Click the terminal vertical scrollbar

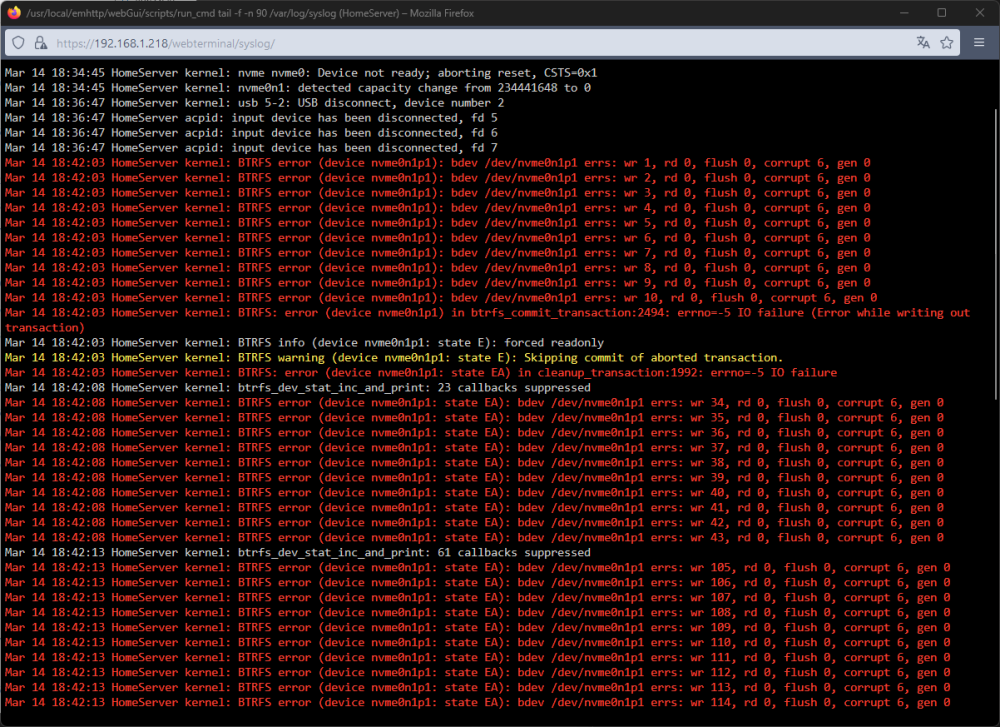(x=996, y=254)
